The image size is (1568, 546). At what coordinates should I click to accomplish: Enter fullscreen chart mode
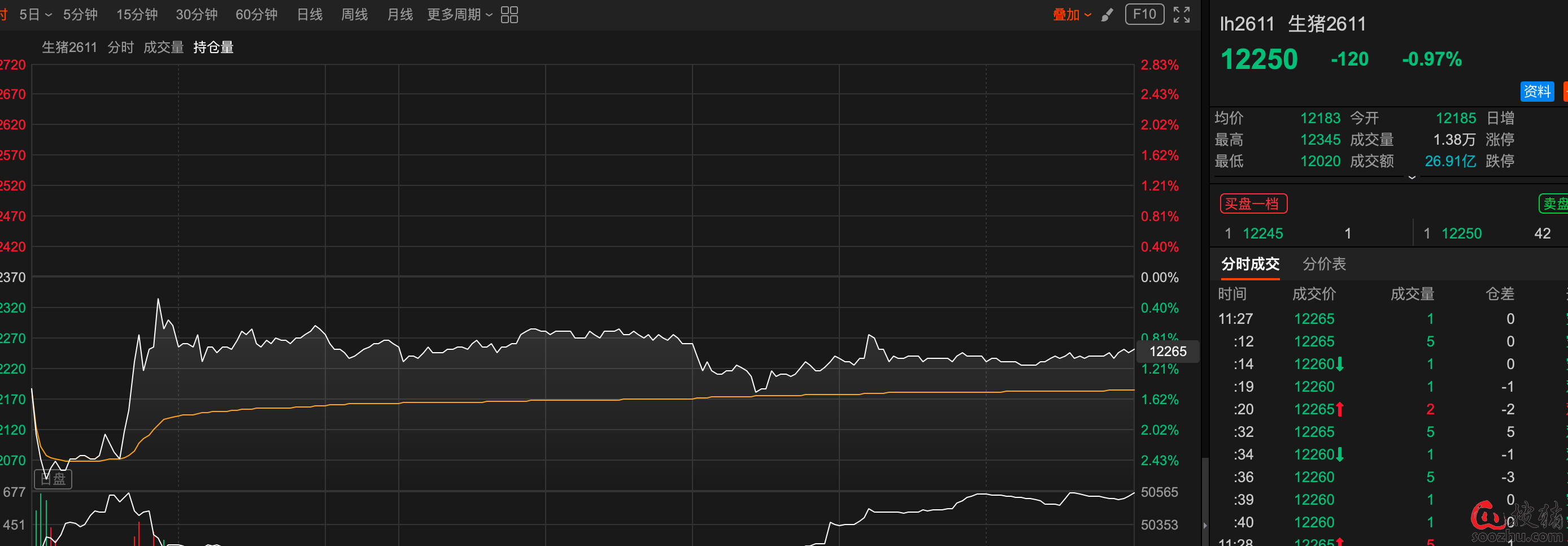[x=1181, y=15]
